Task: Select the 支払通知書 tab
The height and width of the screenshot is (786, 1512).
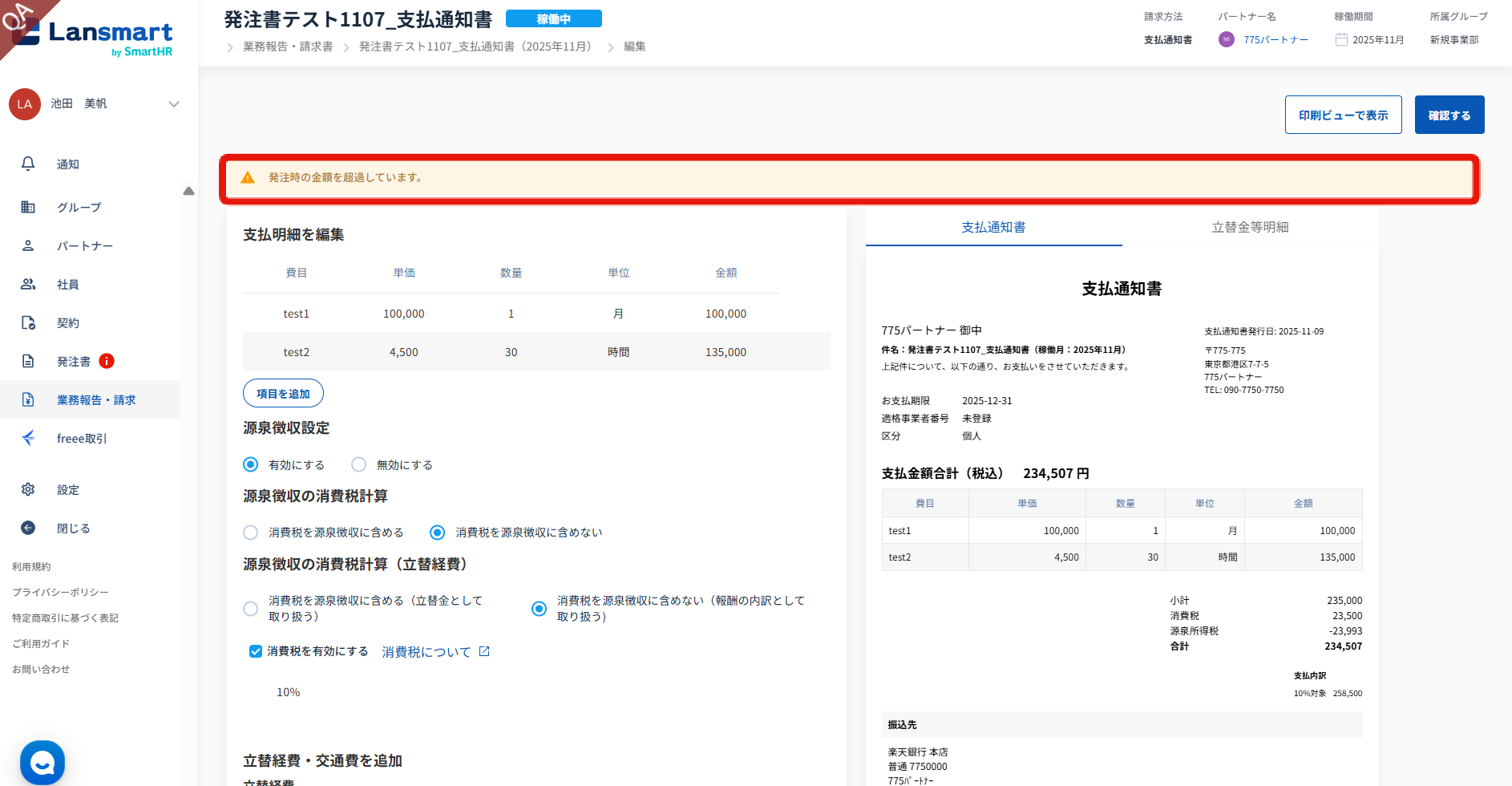Action: point(993,227)
